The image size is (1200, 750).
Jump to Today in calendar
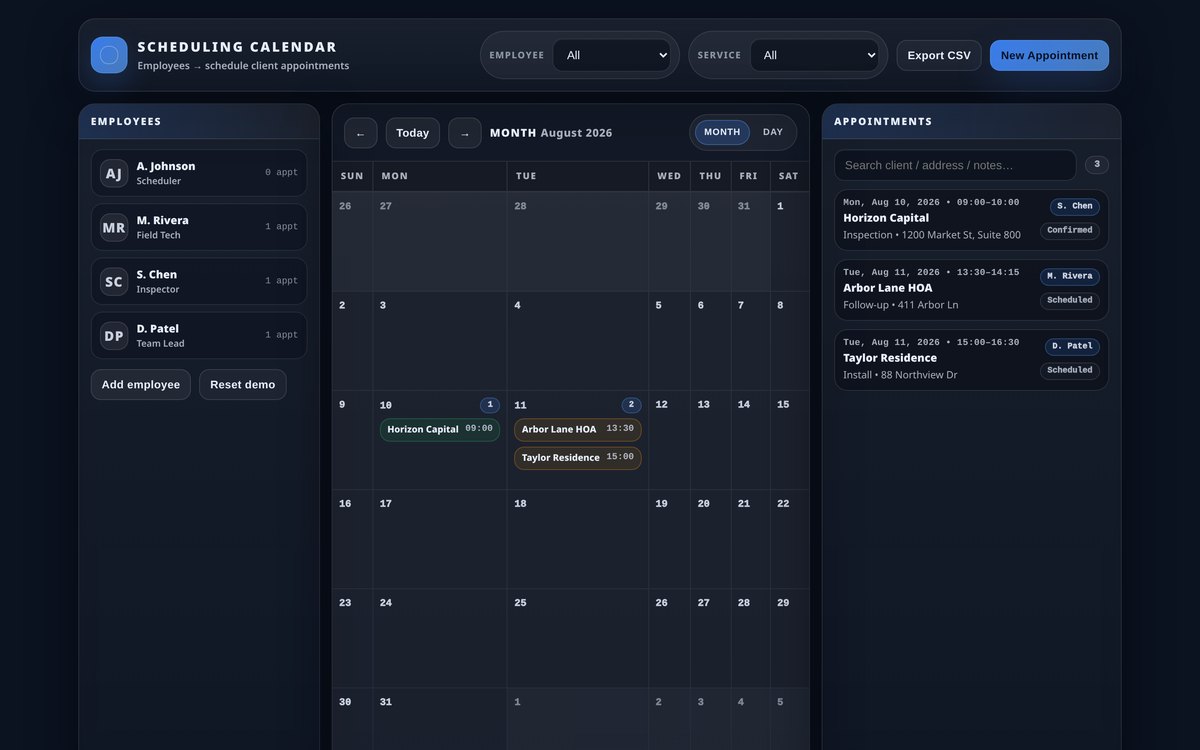pyautogui.click(x=413, y=133)
